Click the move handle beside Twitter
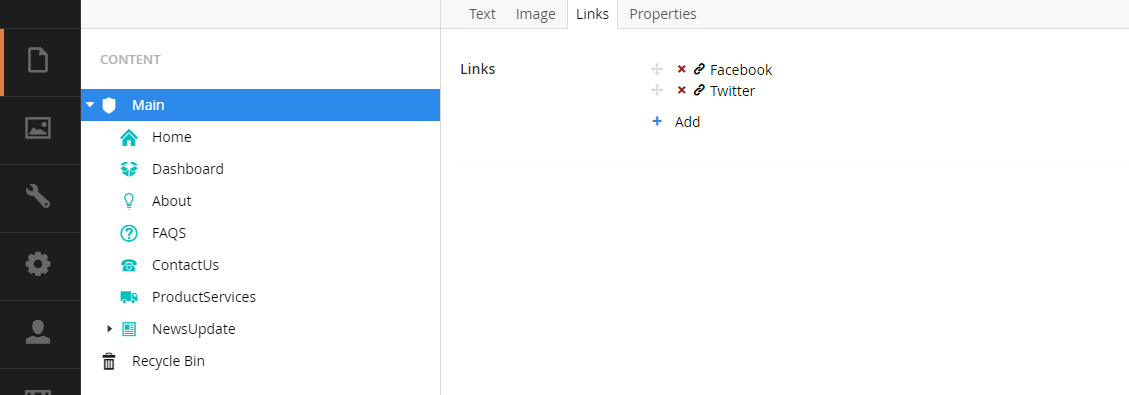 pos(657,90)
